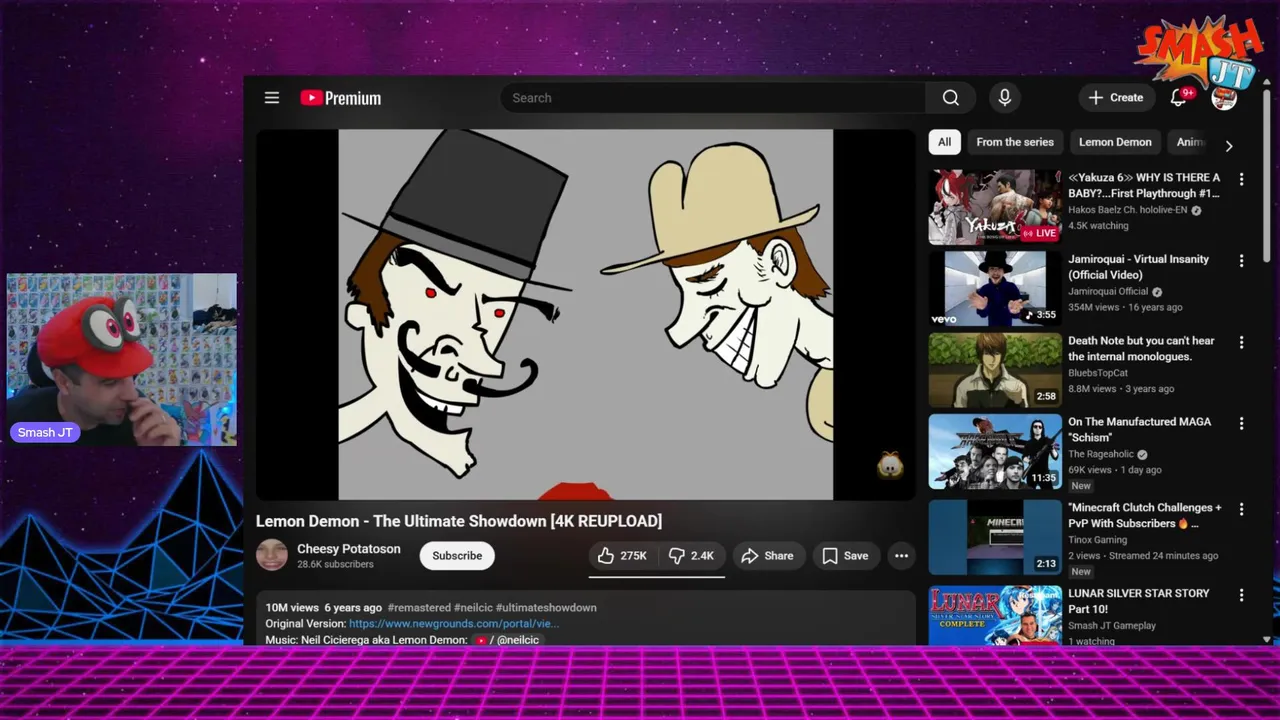Open the Create button
Image resolution: width=1280 pixels, height=720 pixels.
click(1116, 98)
